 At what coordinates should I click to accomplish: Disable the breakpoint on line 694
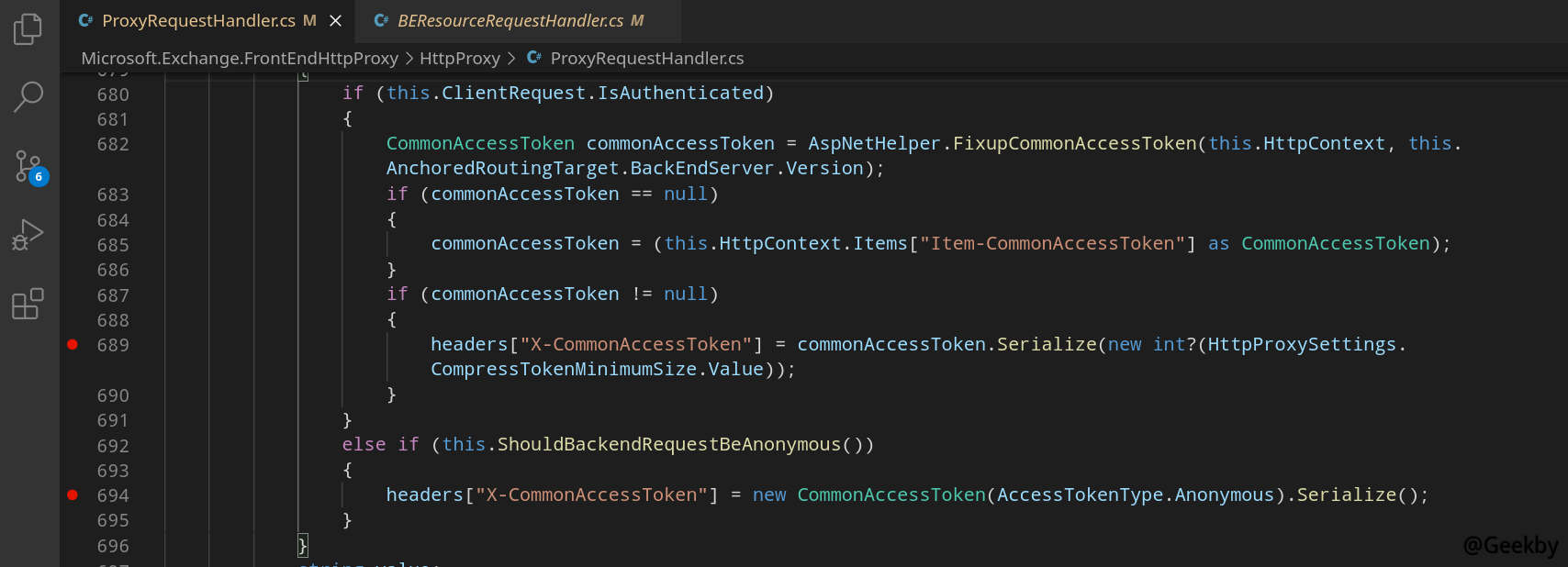click(73, 495)
